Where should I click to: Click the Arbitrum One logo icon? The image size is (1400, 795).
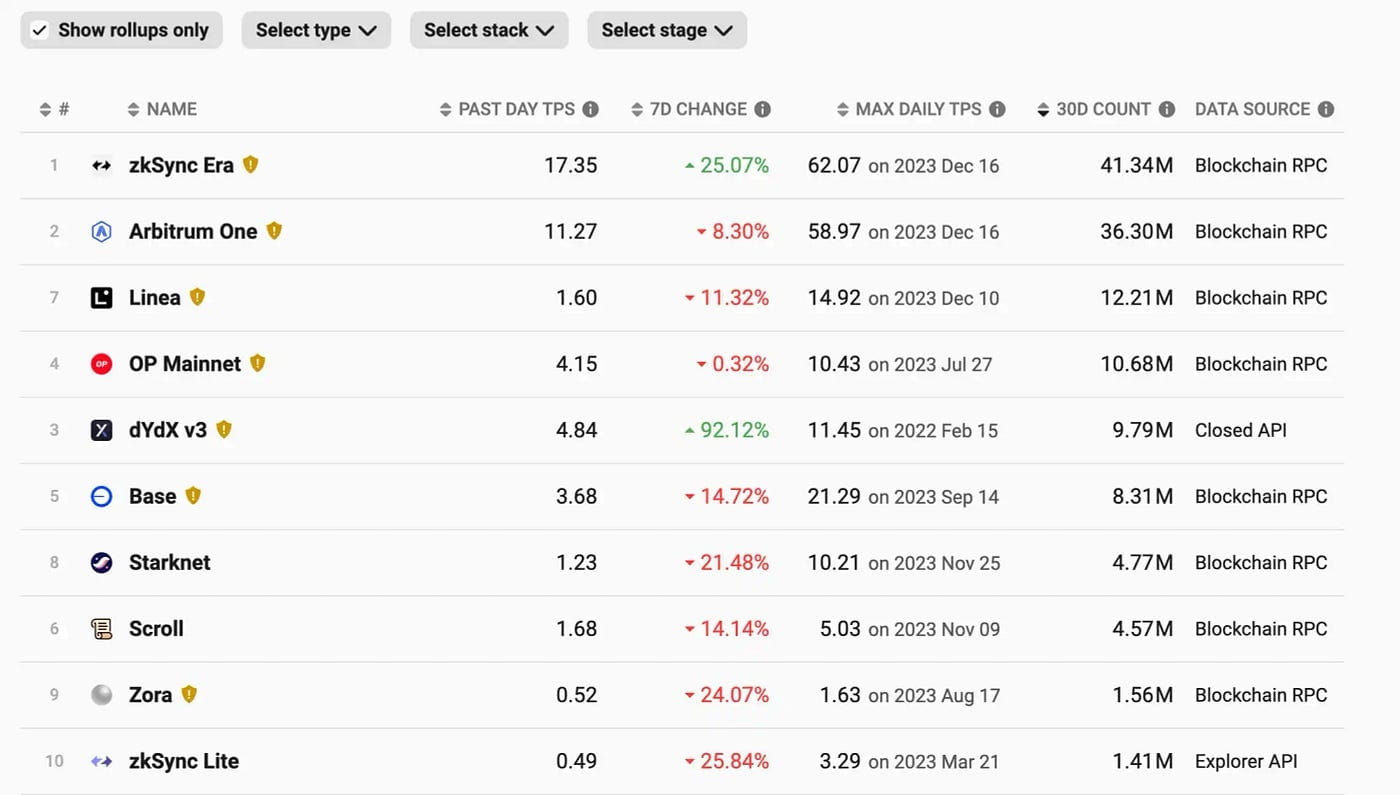(101, 232)
